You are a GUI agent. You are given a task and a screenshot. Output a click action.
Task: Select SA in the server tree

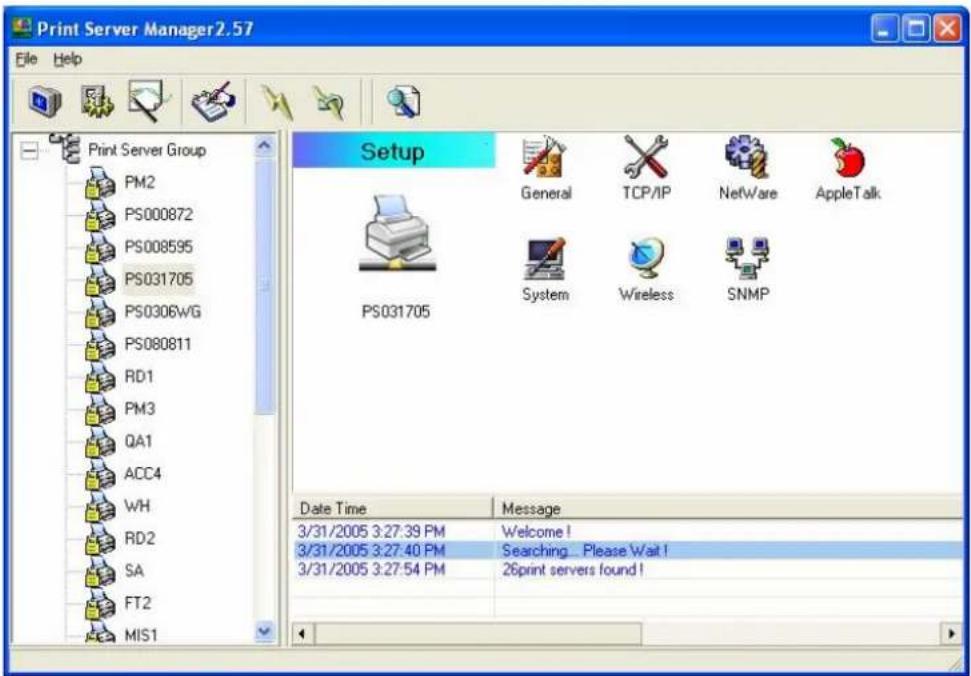point(134,571)
